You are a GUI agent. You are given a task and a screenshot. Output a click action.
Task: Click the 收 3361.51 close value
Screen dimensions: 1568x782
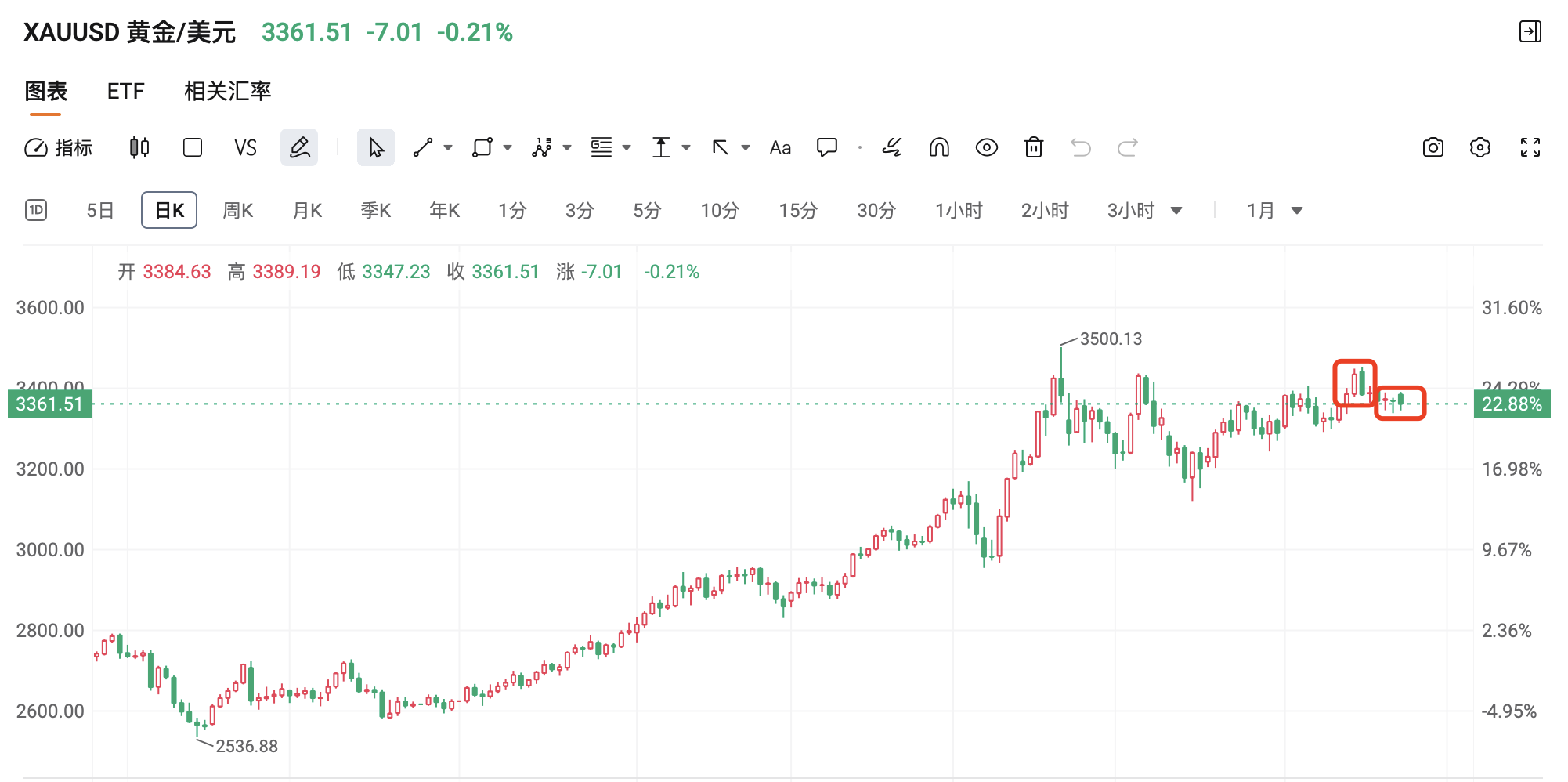pos(493,272)
